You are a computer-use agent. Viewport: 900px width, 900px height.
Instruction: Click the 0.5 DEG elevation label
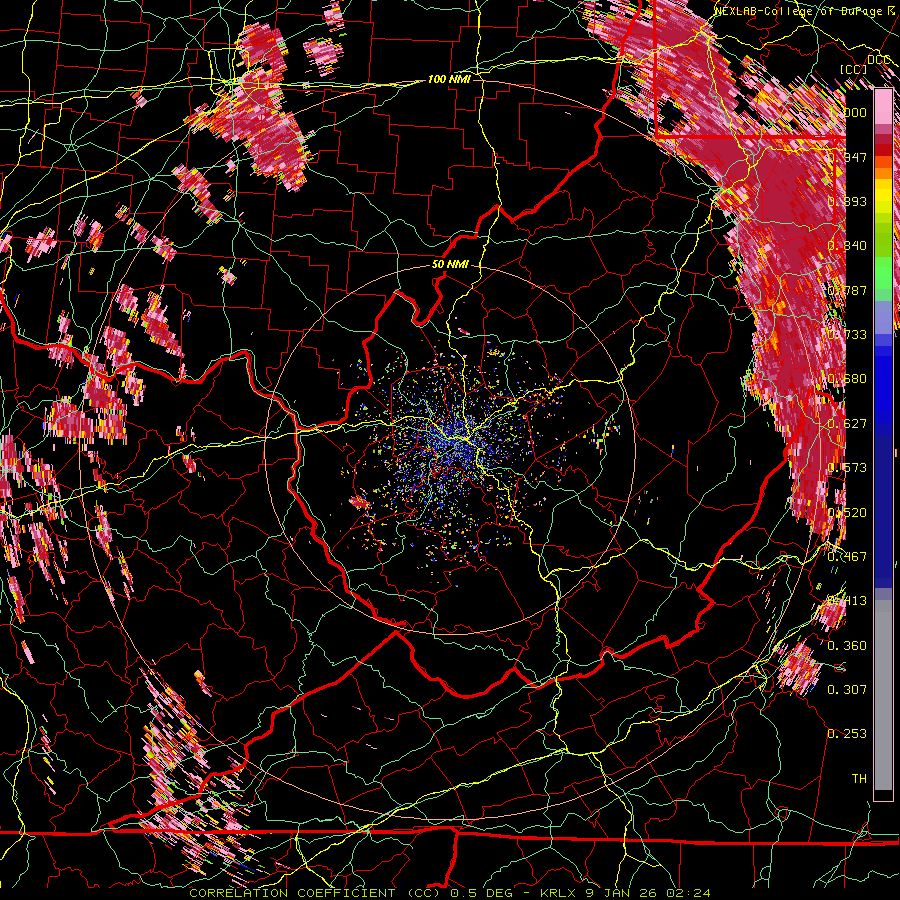coord(483,893)
